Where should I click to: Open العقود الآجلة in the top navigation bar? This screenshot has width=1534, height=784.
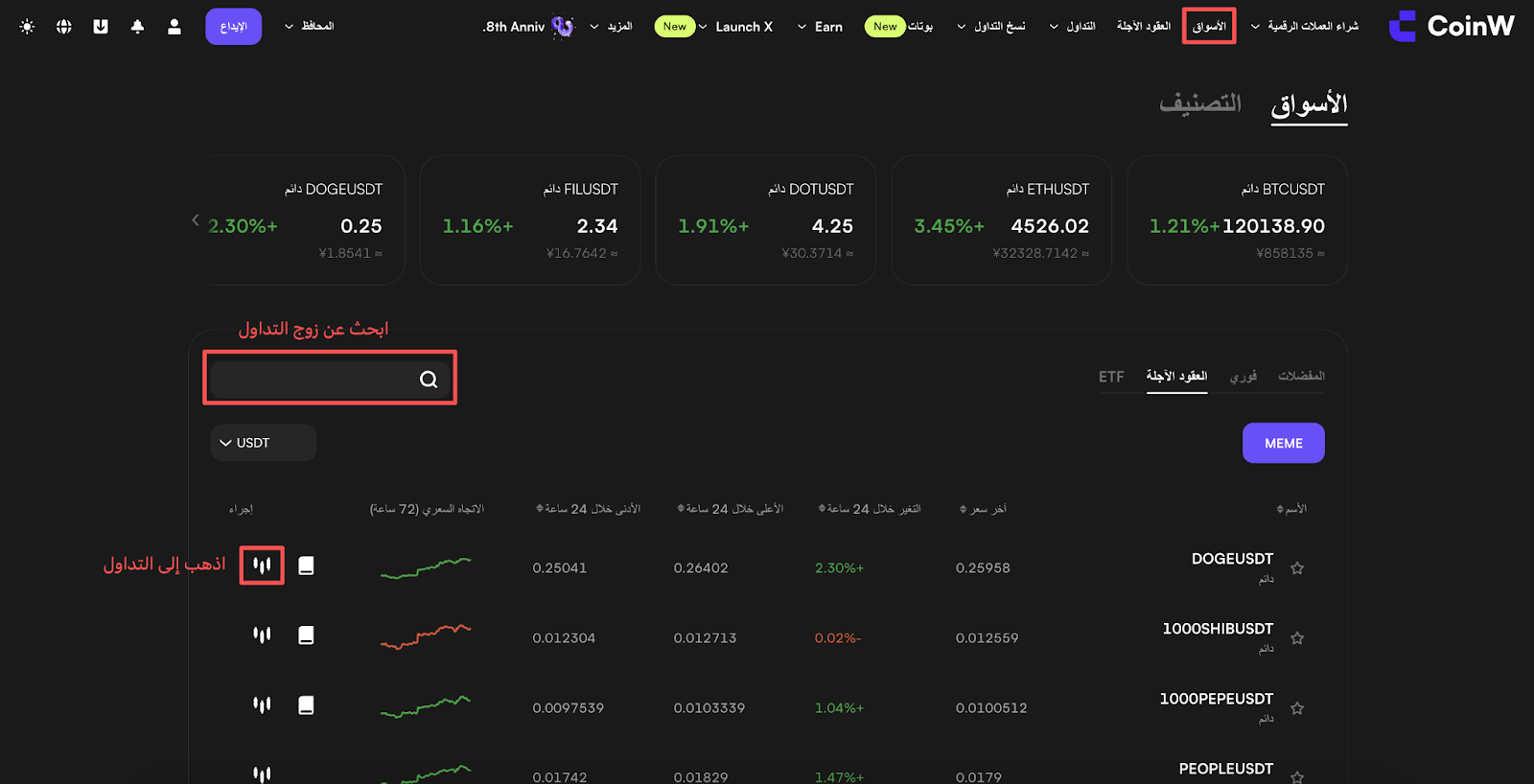(1144, 27)
